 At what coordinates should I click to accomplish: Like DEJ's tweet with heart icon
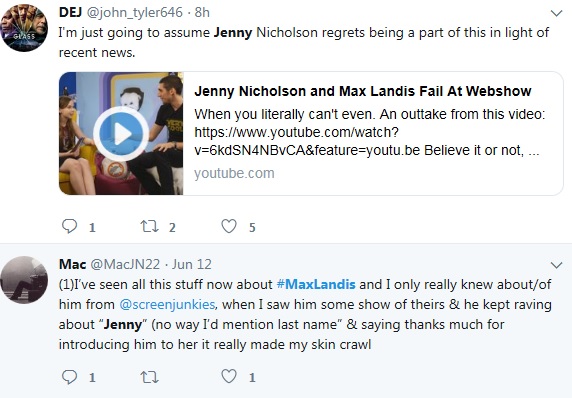(x=229, y=226)
